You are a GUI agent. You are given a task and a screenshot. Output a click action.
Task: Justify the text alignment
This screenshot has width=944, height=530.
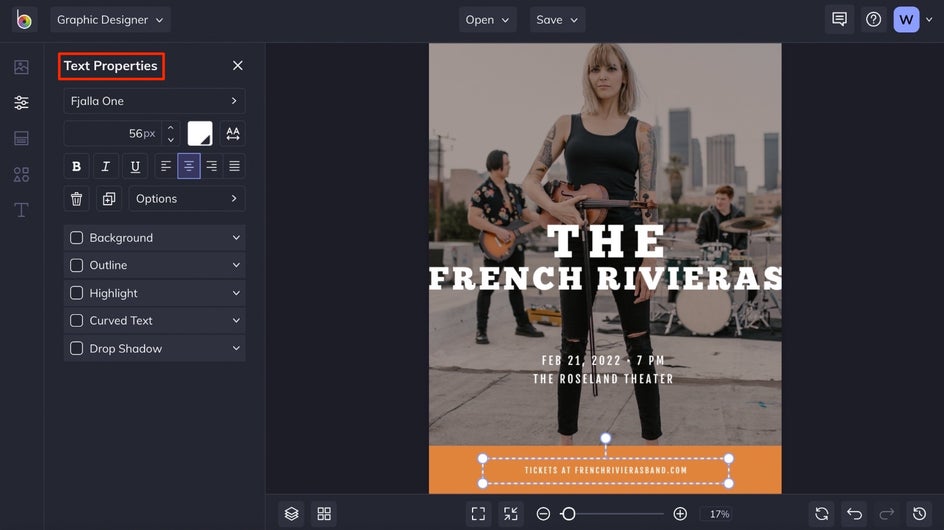(x=234, y=166)
